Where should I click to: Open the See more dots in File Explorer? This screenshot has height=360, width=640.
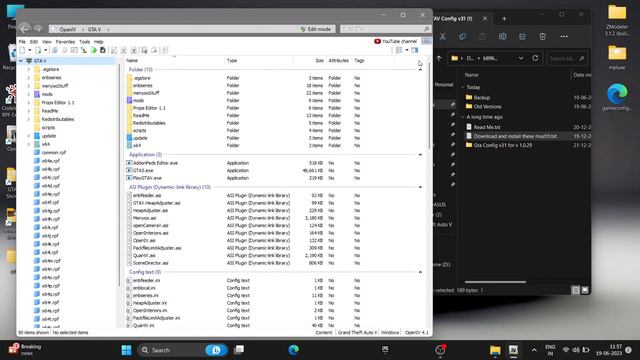tap(564, 37)
